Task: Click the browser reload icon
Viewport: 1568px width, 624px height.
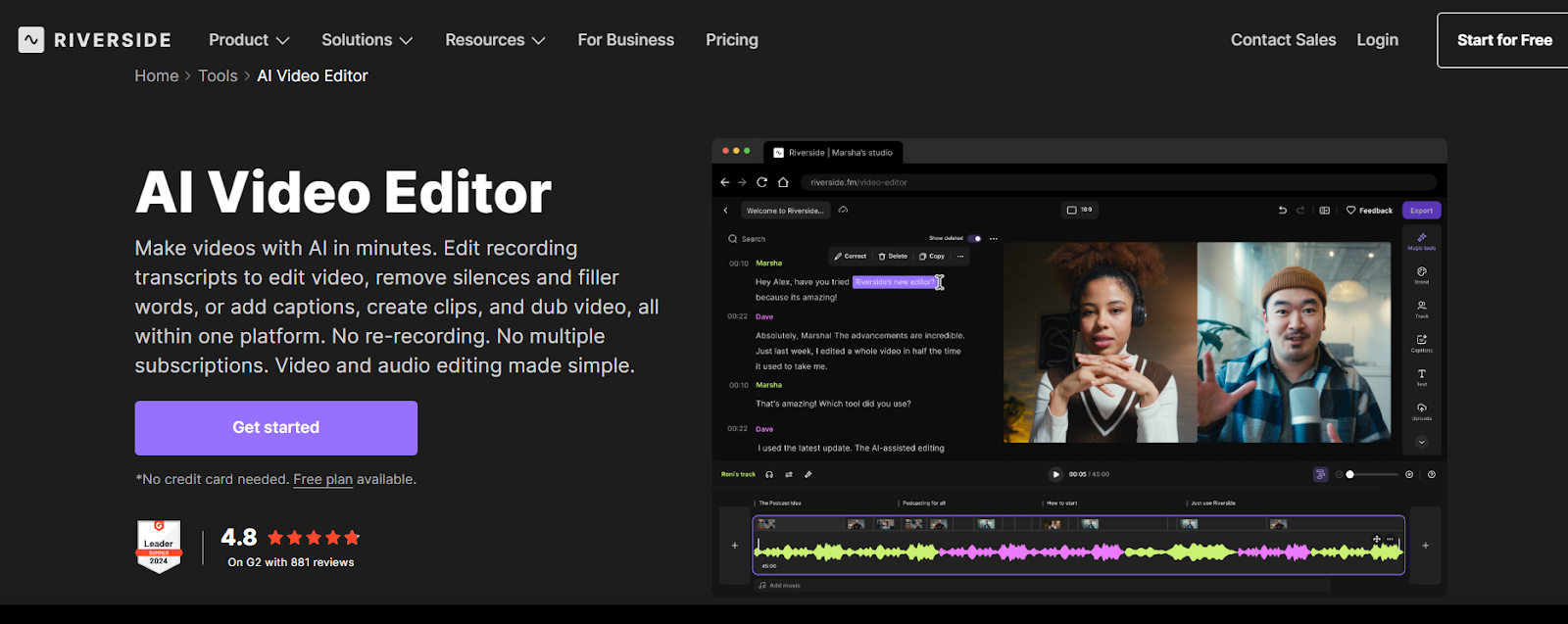Action: point(761,182)
